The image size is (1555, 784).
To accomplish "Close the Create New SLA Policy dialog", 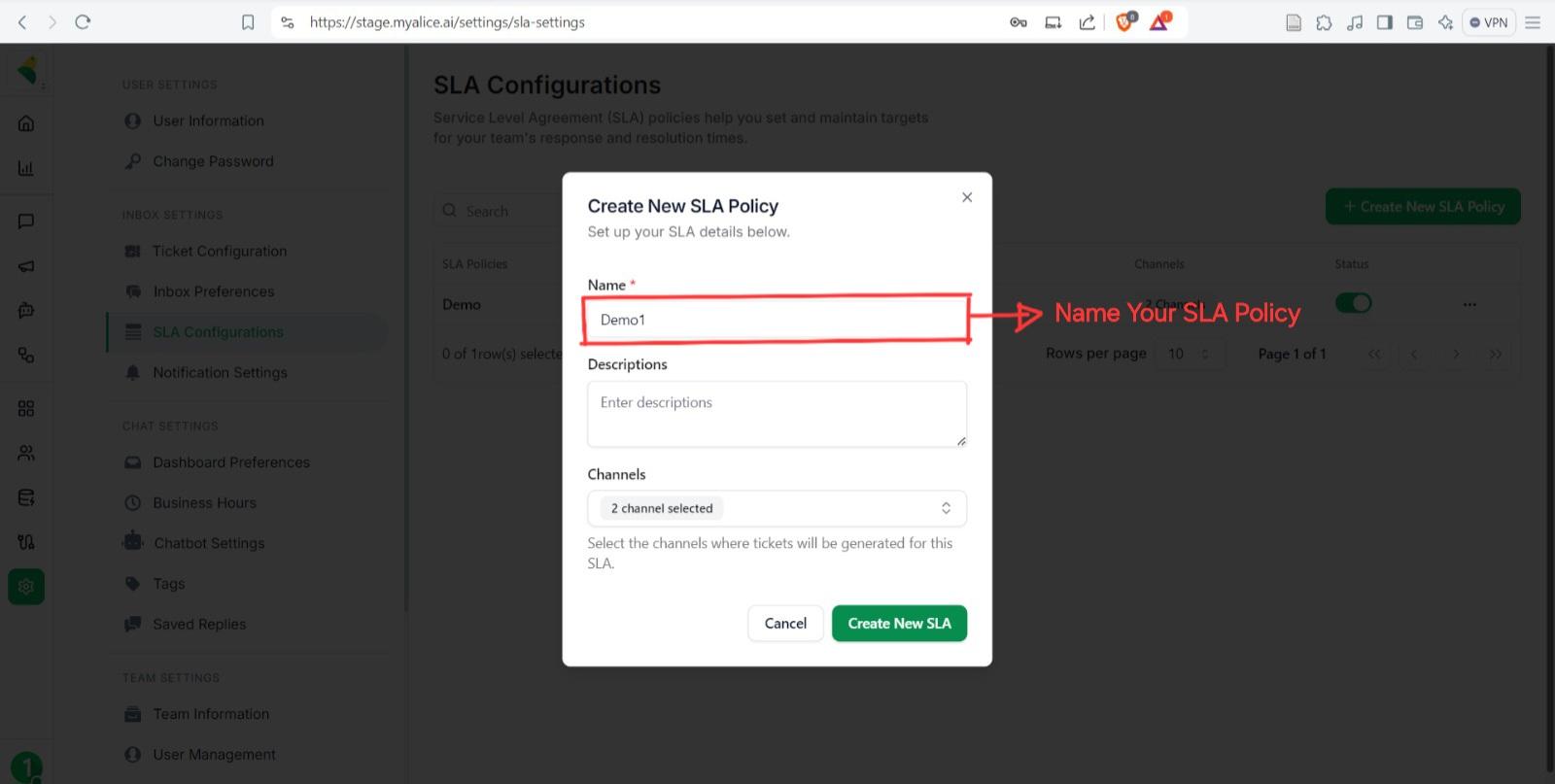I will [967, 197].
